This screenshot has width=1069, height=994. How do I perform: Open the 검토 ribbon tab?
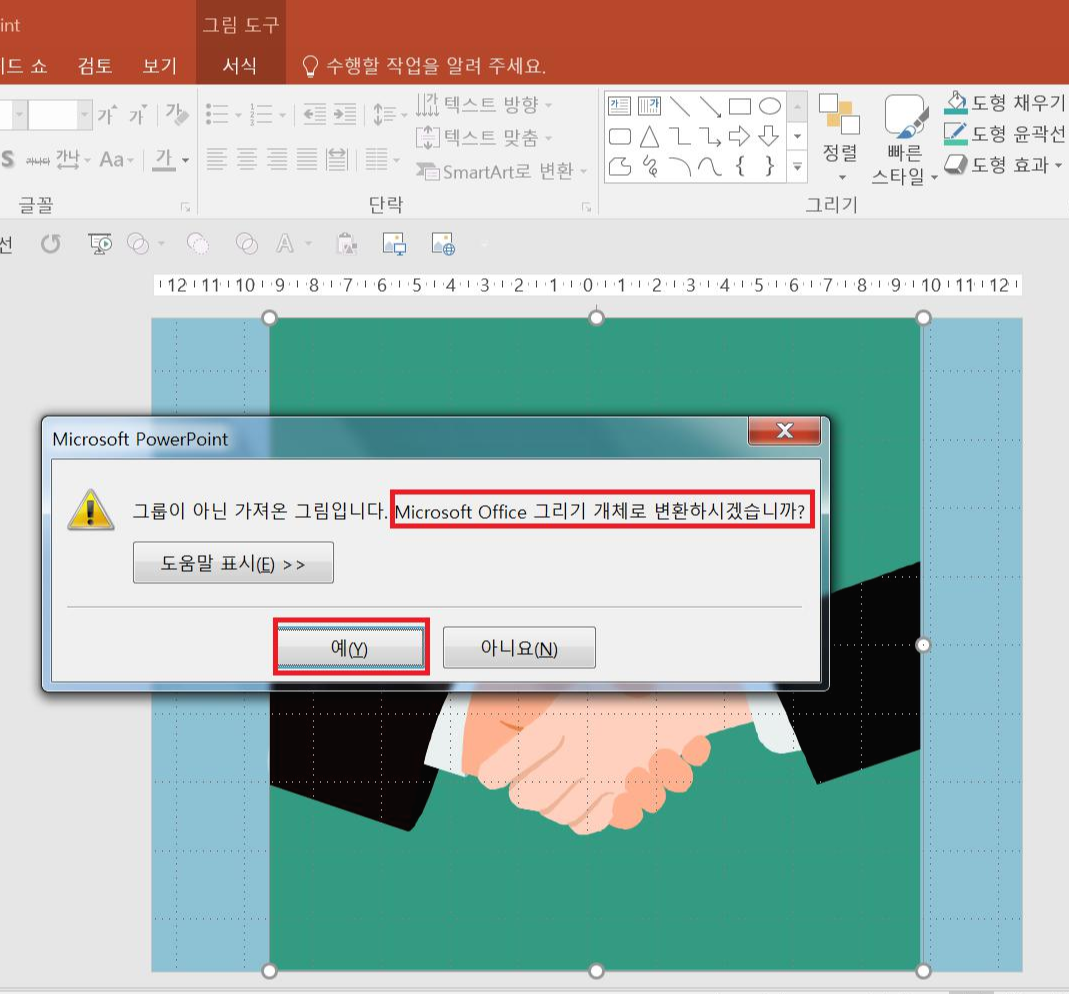(95, 66)
